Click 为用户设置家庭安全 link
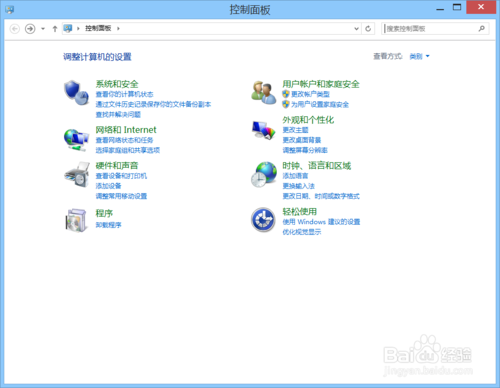The height and width of the screenshot is (388, 500). [x=320, y=104]
